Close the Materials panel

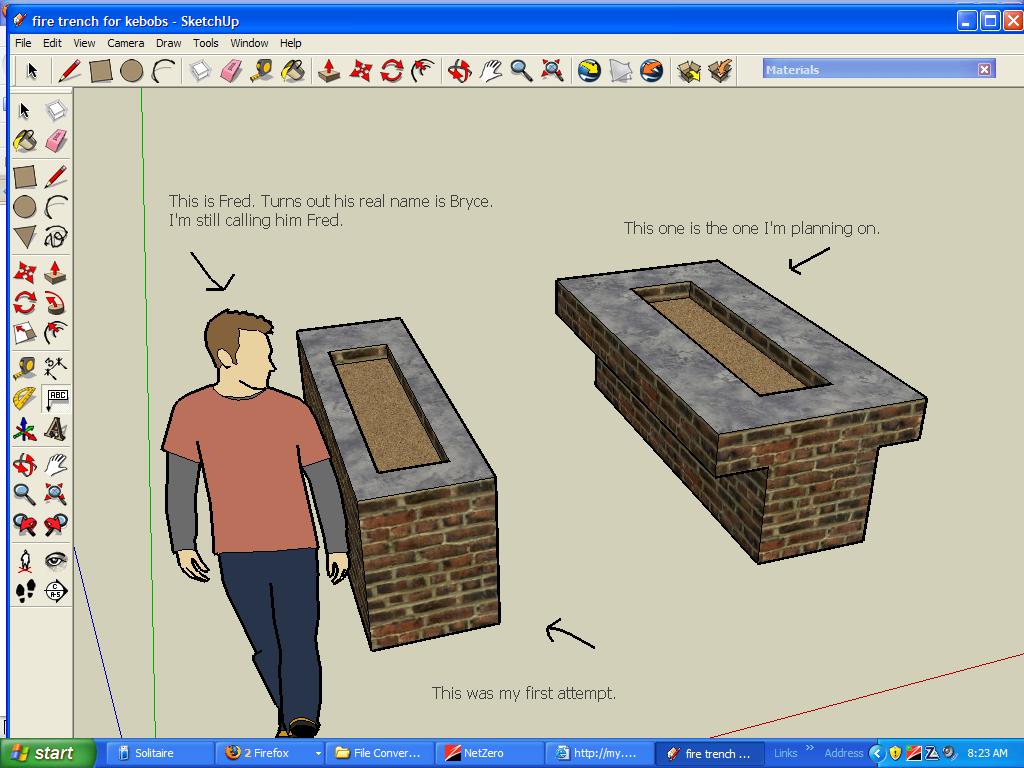pyautogui.click(x=984, y=69)
